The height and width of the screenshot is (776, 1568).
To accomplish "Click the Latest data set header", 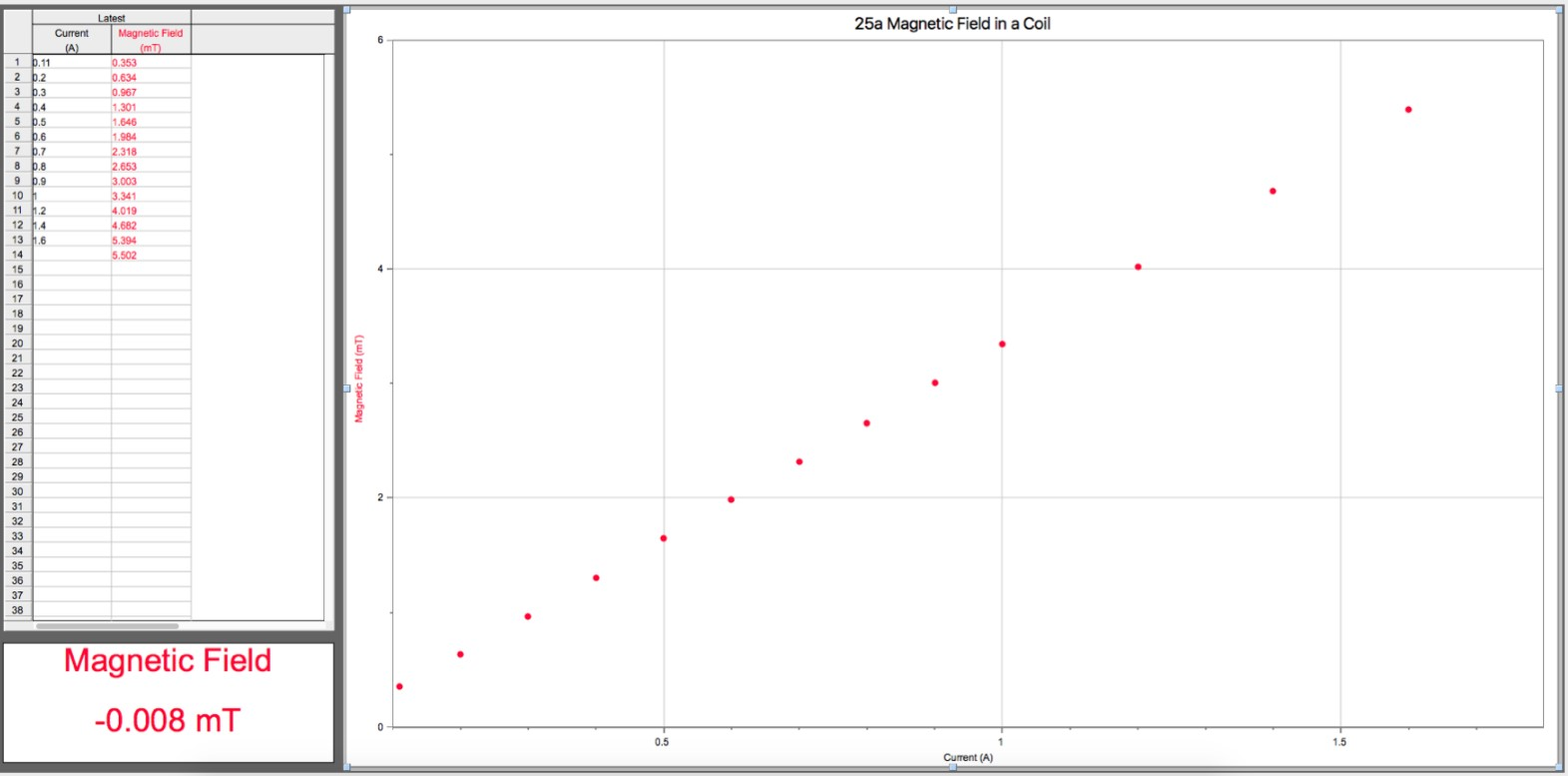I will 112,18.
